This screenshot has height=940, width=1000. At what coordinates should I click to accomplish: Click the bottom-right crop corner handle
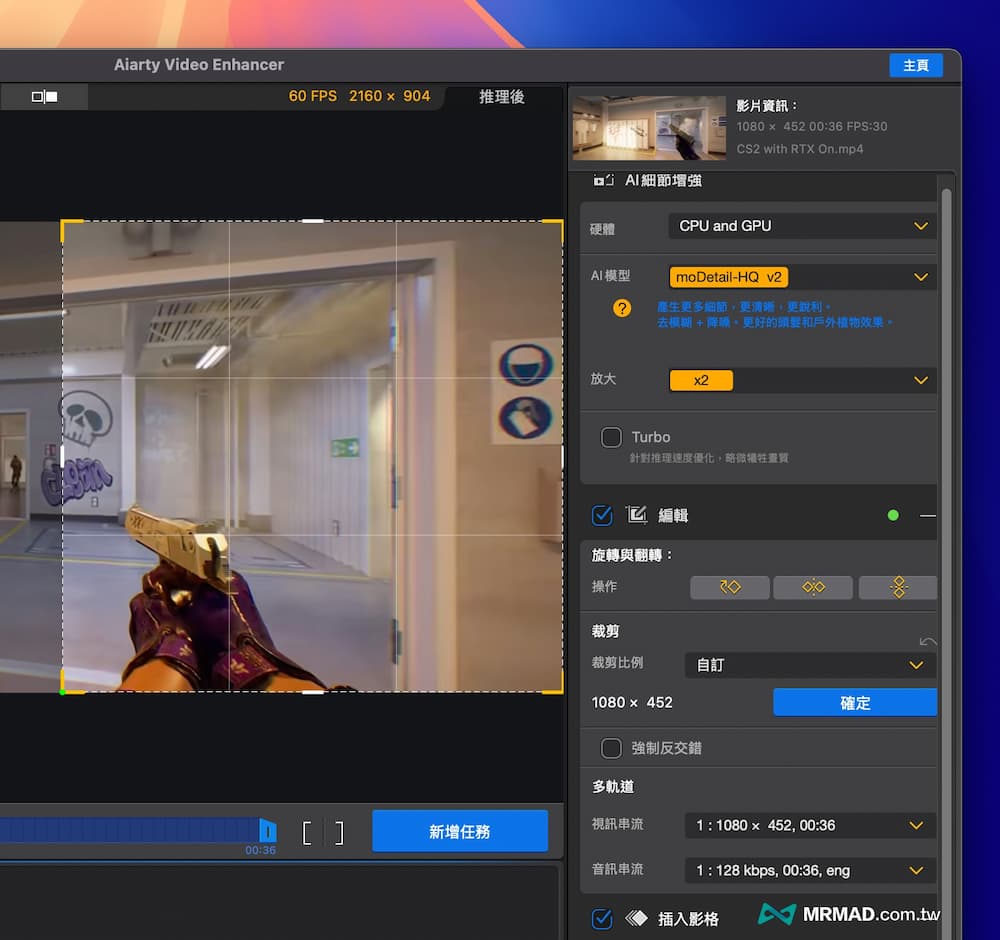(x=554, y=684)
